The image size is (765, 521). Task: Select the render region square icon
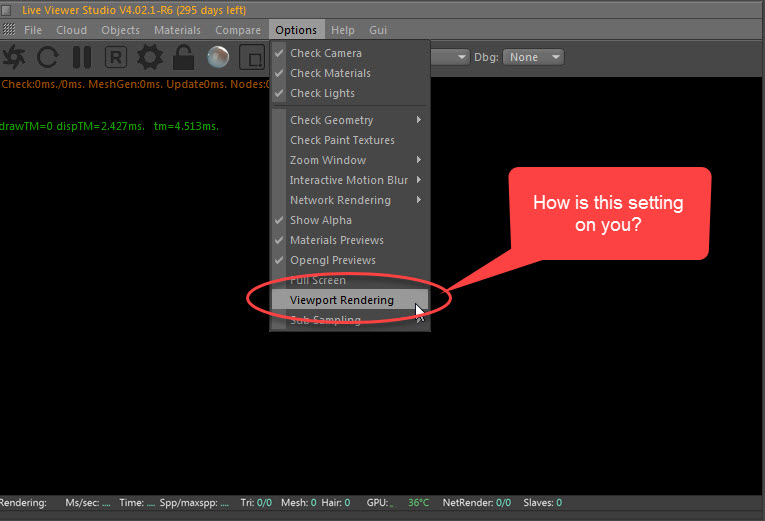pos(252,57)
